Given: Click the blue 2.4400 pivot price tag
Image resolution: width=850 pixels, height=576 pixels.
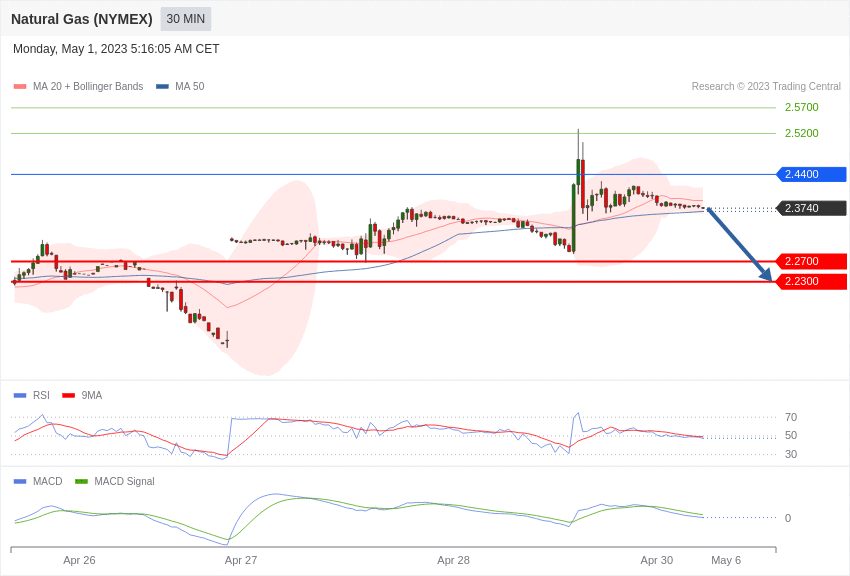Looking at the screenshot, I should coord(811,174).
